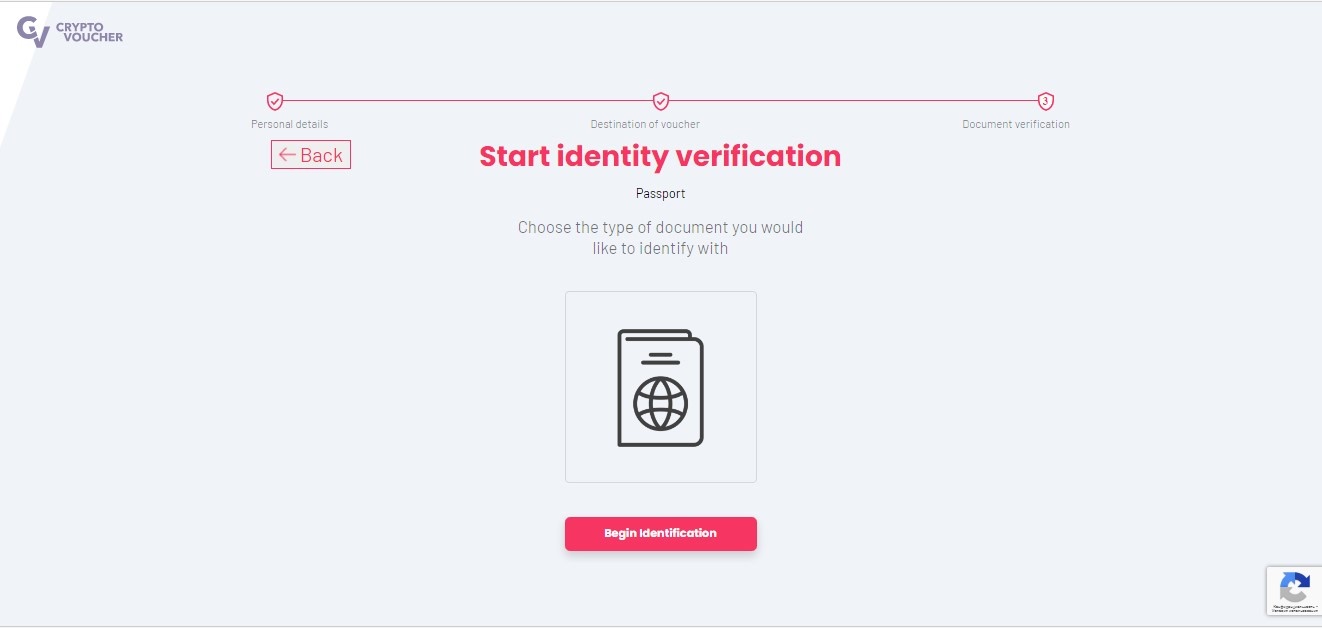This screenshot has height=628, width=1322.
Task: Click the Personal details shield checkmark icon
Action: click(x=275, y=101)
